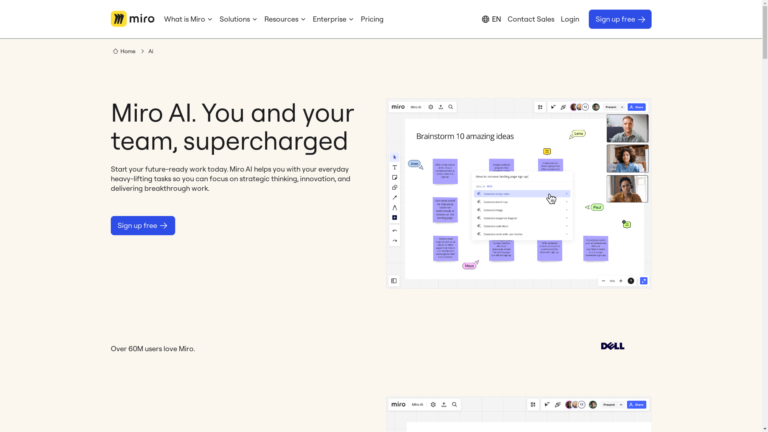
Task: Expand the Enterprise dropdown
Action: click(333, 19)
